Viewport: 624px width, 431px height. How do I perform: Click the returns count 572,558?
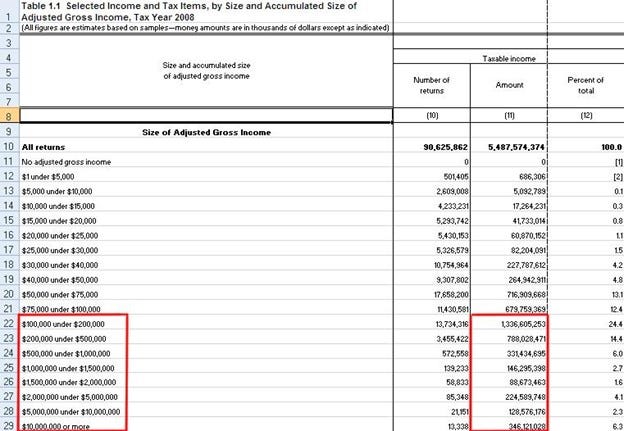click(x=456, y=353)
